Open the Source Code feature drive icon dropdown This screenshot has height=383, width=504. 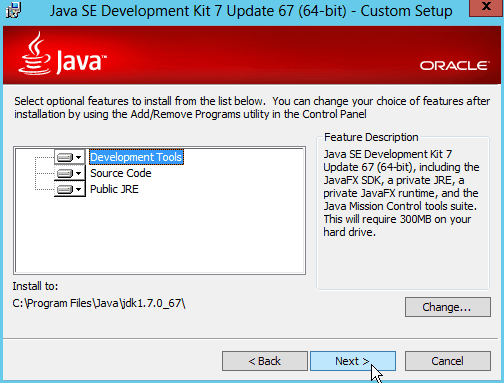click(x=70, y=173)
